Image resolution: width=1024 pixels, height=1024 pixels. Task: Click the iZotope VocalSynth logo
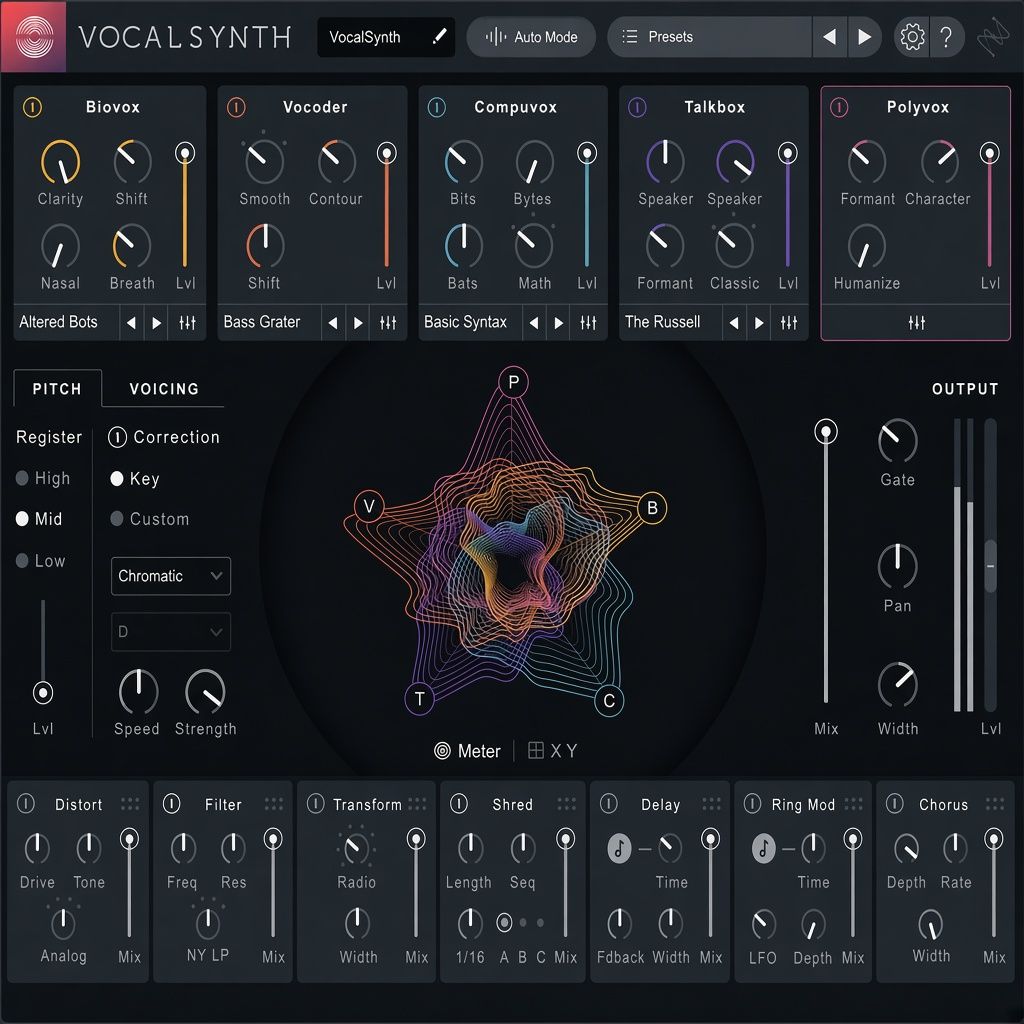point(33,37)
